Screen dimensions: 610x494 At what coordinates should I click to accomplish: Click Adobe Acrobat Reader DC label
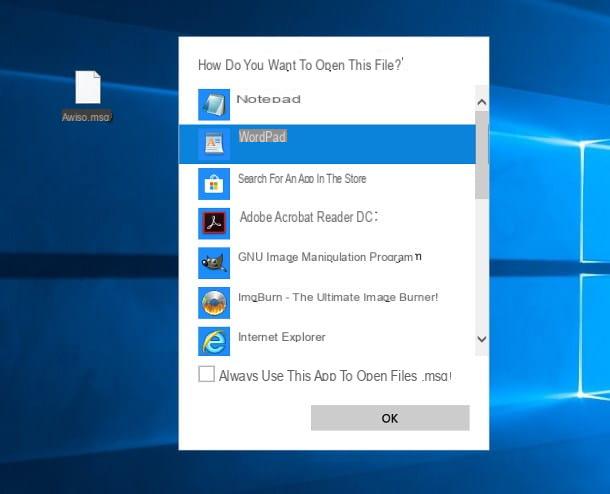(x=309, y=217)
